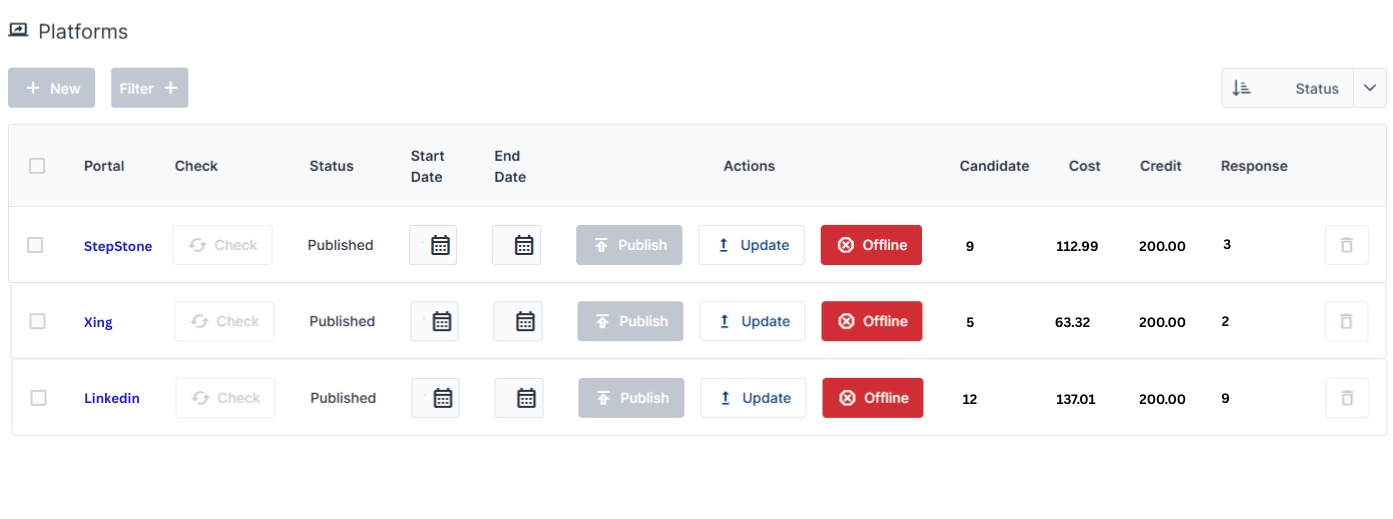Expand the Status sort dropdown chevron

(1370, 88)
